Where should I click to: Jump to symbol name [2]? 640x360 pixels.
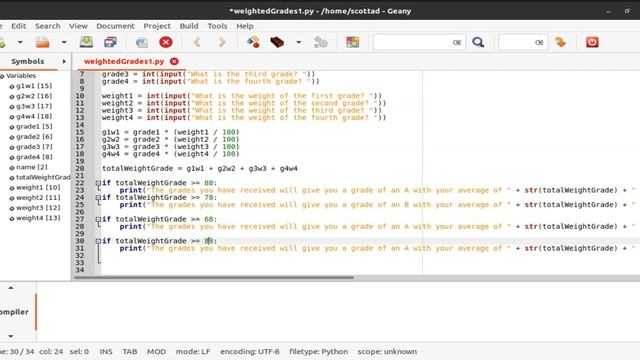tap(32, 167)
